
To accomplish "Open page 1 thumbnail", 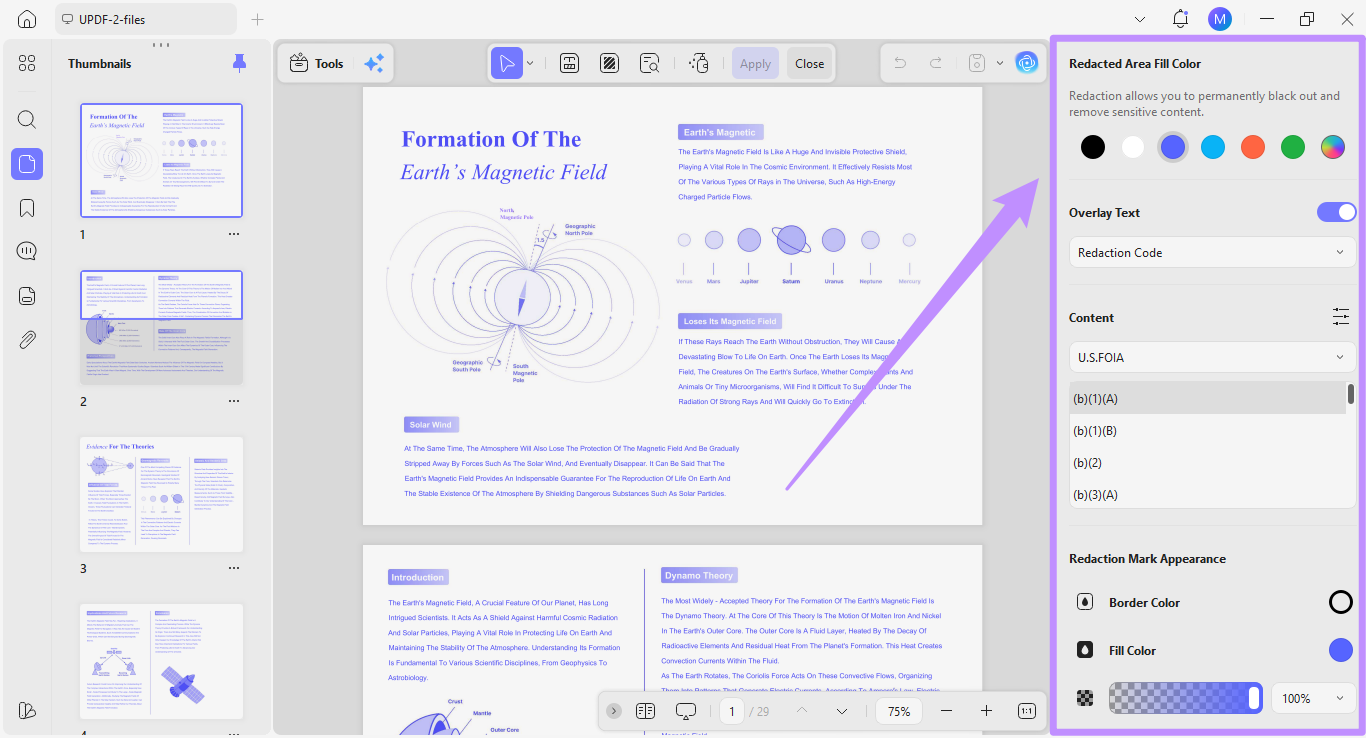I will tap(161, 161).
